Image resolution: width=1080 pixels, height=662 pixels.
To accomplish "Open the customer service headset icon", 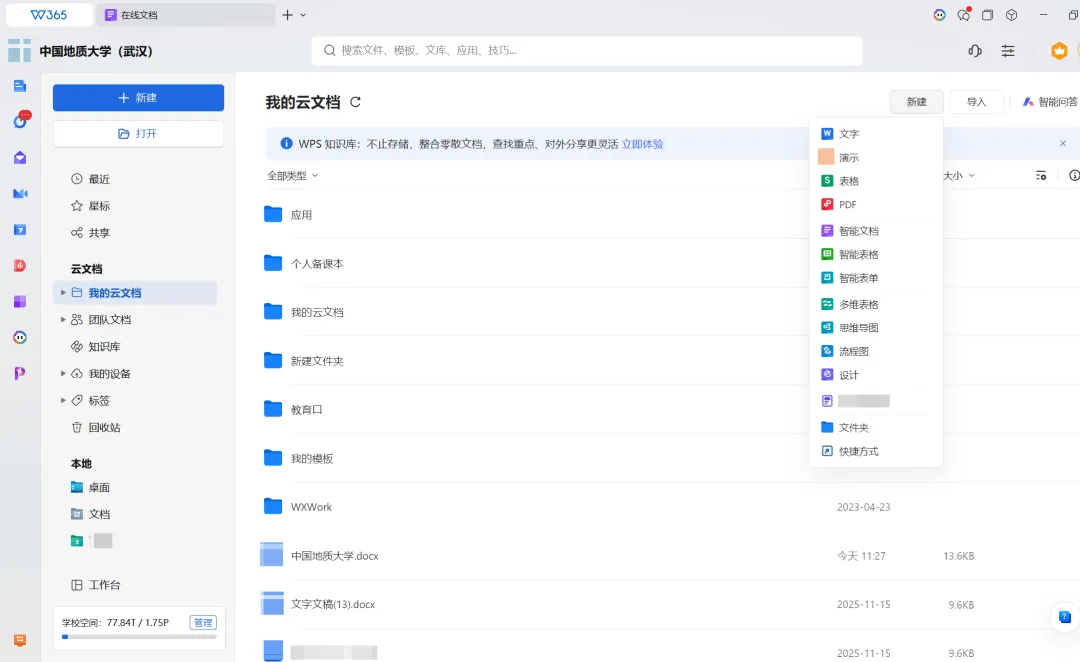I will tap(975, 51).
